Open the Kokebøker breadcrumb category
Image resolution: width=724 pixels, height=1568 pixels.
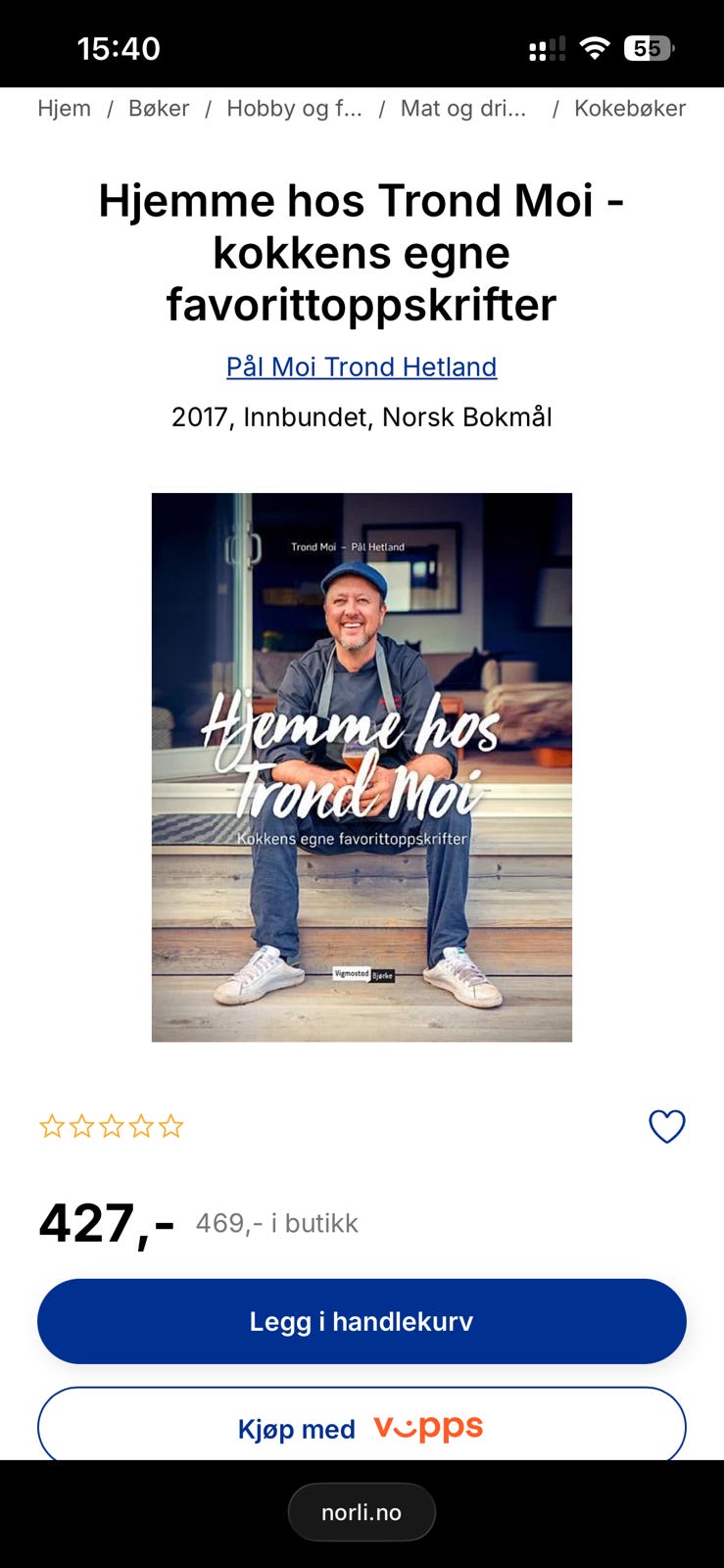click(x=630, y=109)
